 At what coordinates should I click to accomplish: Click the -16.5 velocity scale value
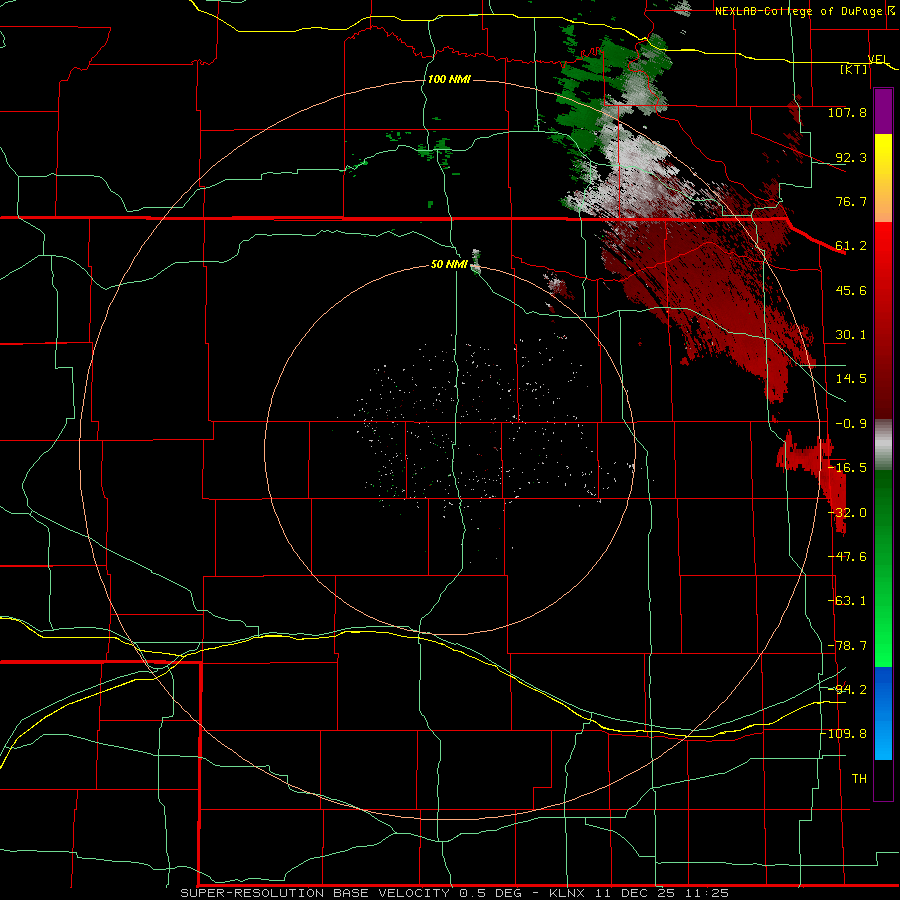847,468
